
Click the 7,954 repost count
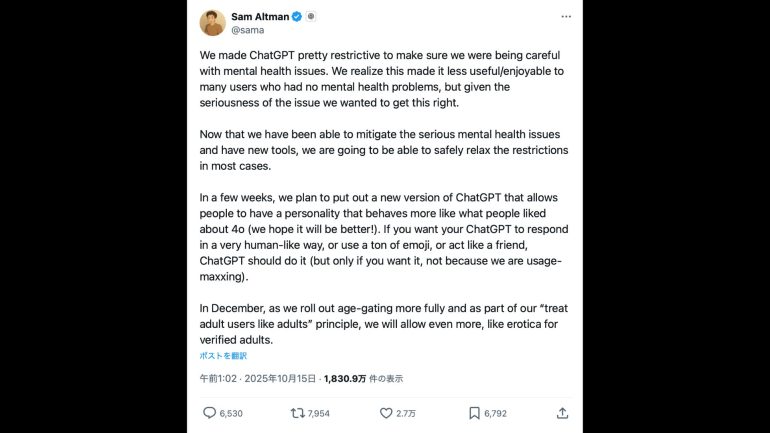(x=319, y=413)
